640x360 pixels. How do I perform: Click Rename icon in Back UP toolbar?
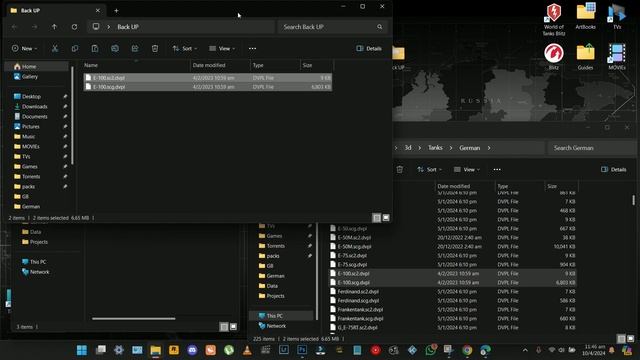point(115,49)
